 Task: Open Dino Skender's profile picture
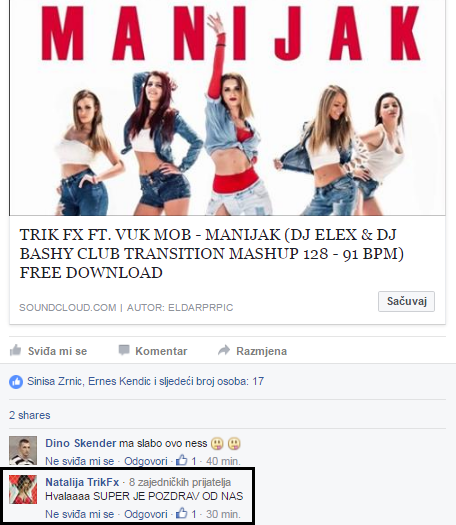[x=23, y=450]
